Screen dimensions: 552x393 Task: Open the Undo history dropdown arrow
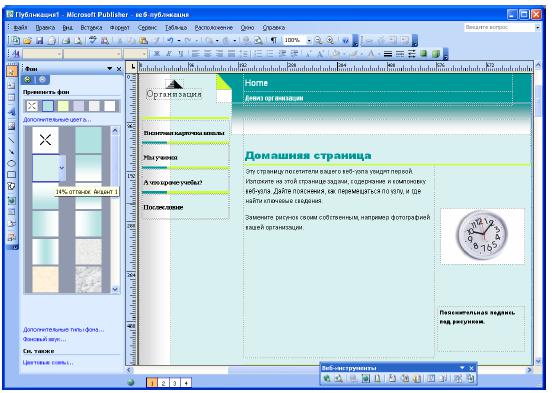click(x=179, y=41)
